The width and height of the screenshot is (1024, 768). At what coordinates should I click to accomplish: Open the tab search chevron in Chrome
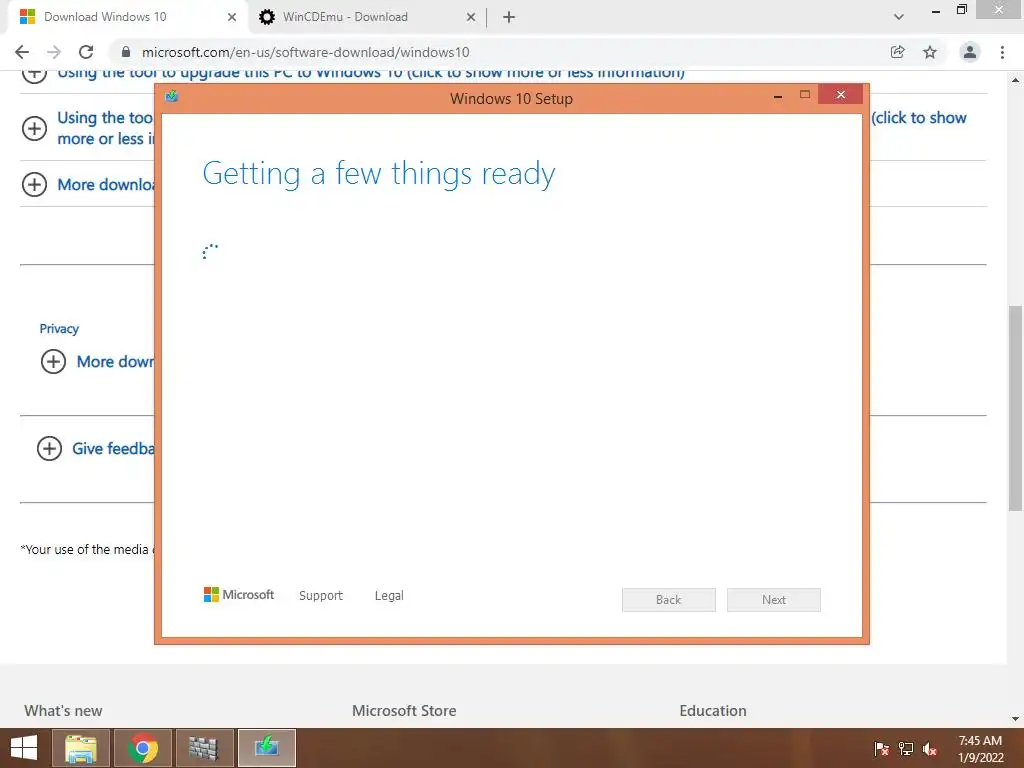click(899, 17)
